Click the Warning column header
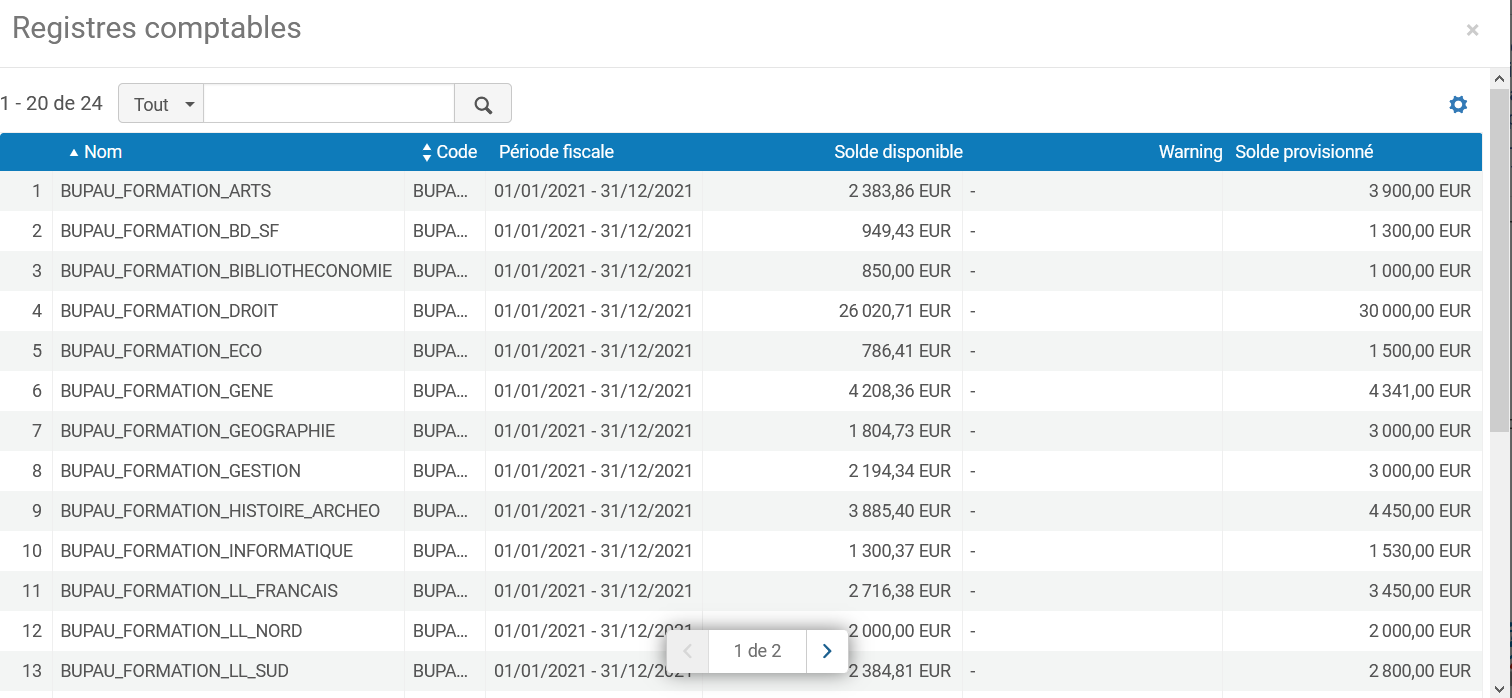This screenshot has width=1512, height=698. (x=1190, y=152)
